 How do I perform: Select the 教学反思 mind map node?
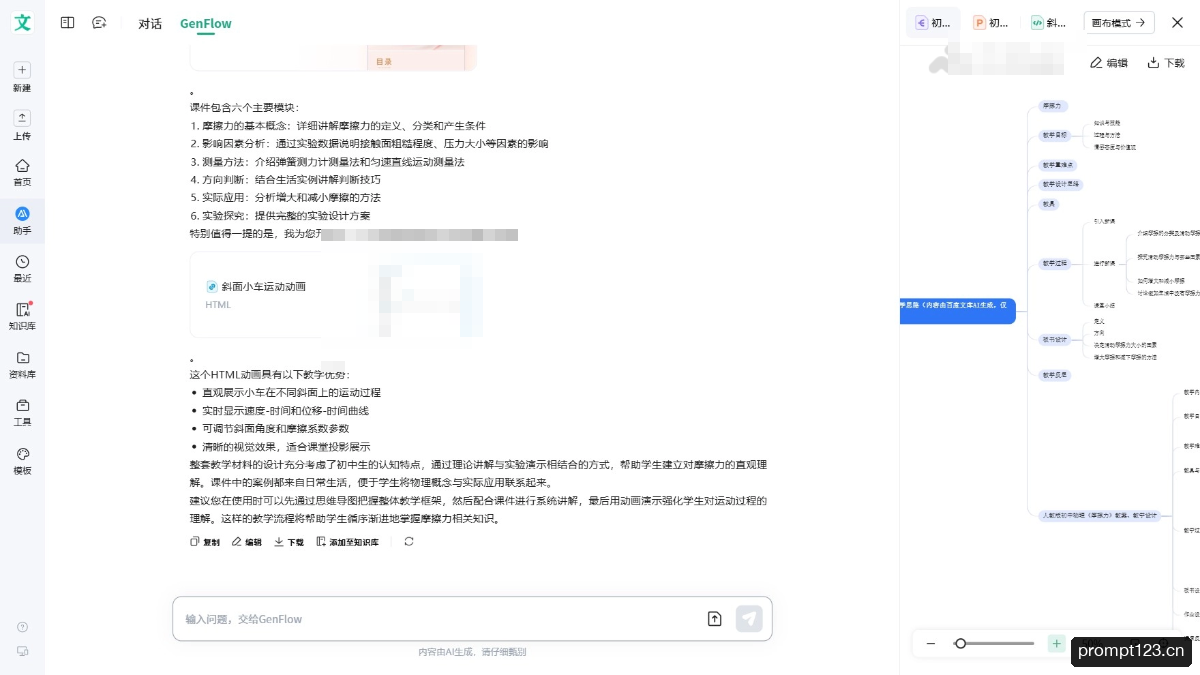[x=1055, y=375]
